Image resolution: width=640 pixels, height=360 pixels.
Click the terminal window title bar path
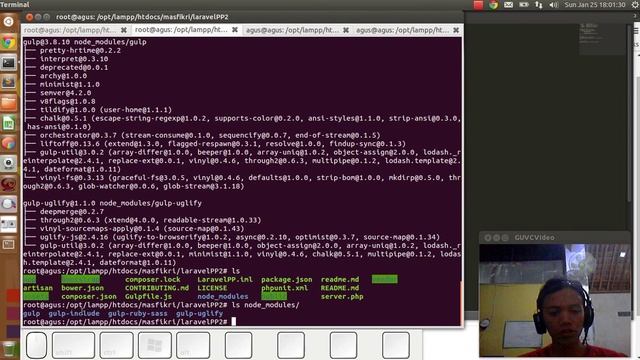click(x=142, y=17)
